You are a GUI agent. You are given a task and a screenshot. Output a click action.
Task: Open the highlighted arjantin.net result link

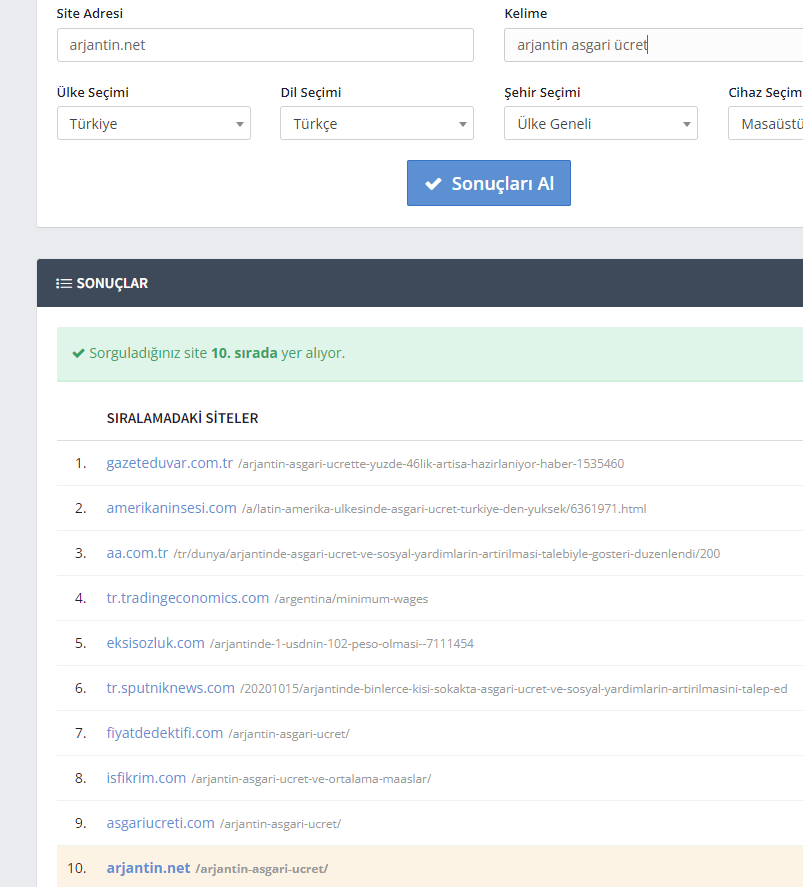point(148,868)
